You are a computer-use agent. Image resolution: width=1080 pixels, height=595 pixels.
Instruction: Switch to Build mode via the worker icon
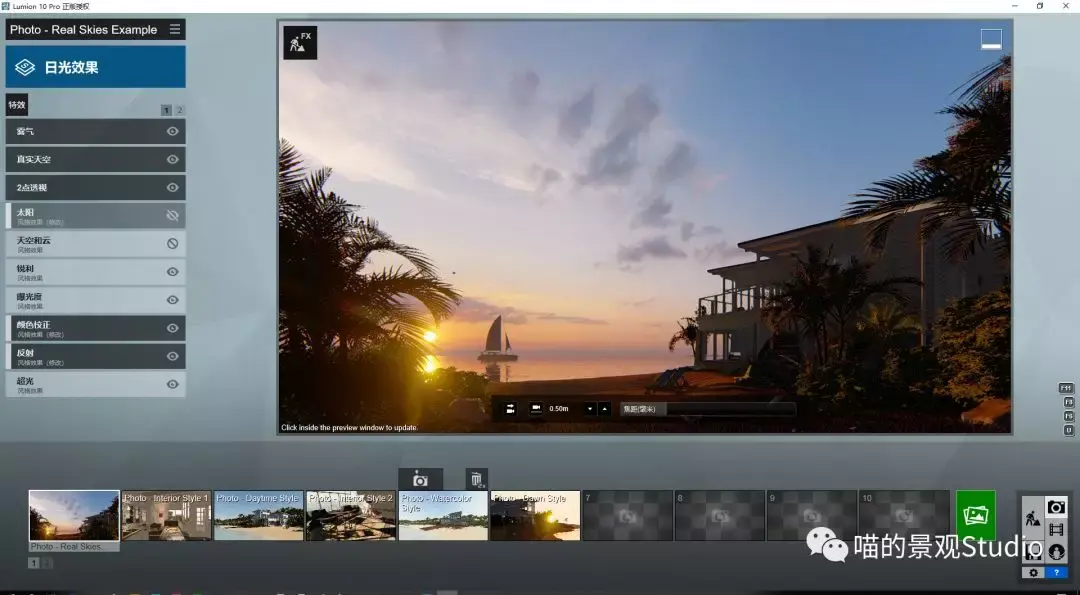coord(1032,519)
